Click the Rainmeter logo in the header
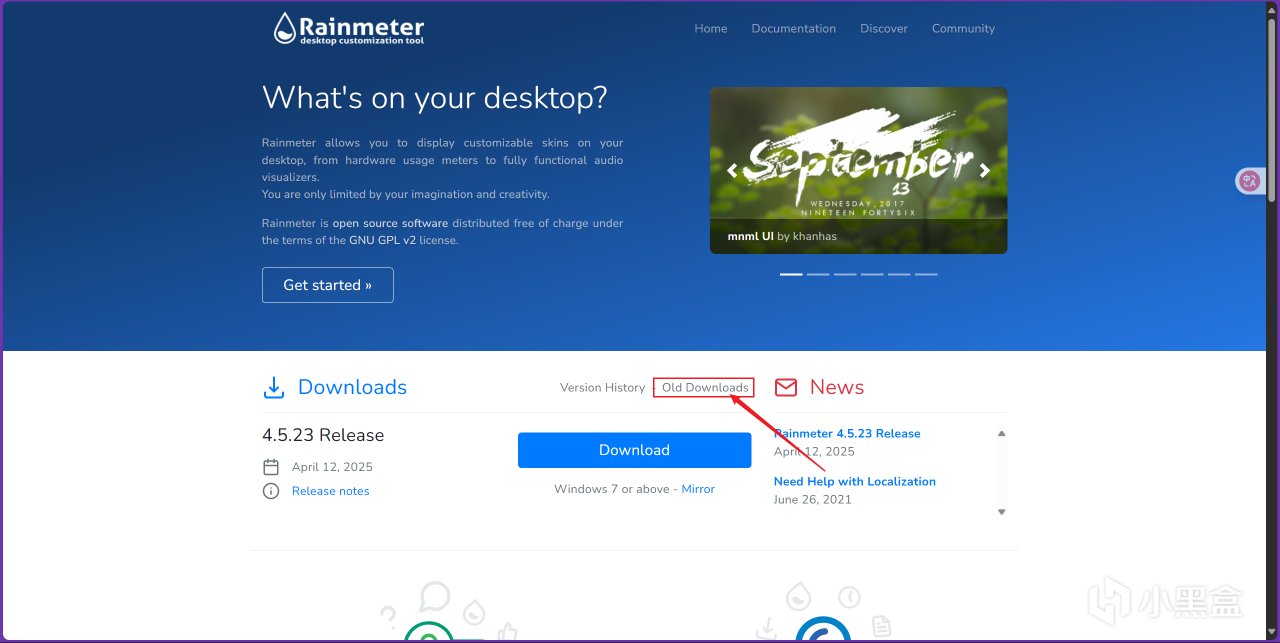The image size is (1280, 643). 348,28
